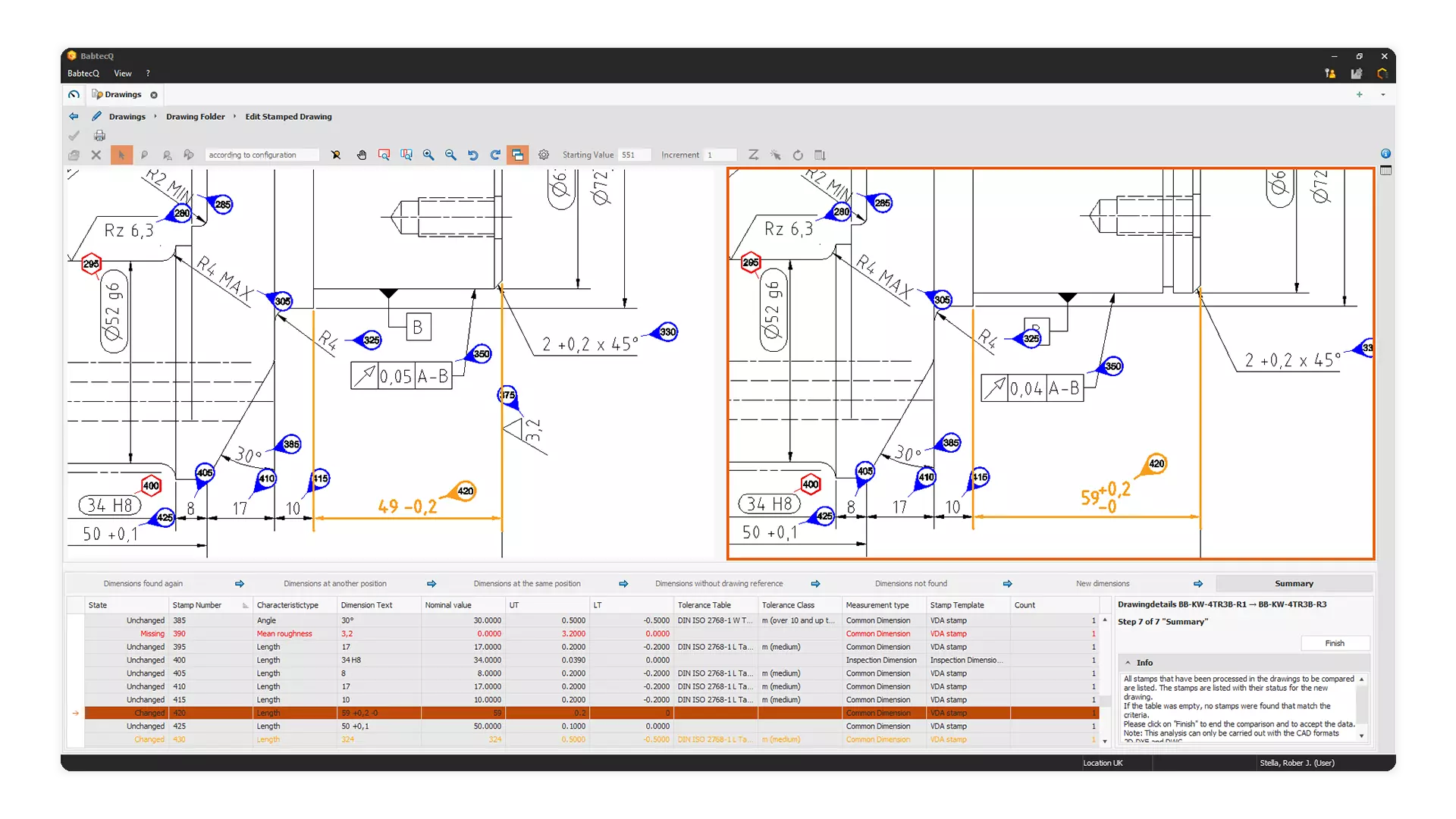
Task: Select 'Dimensions without drawing reference' step
Action: [x=719, y=583]
